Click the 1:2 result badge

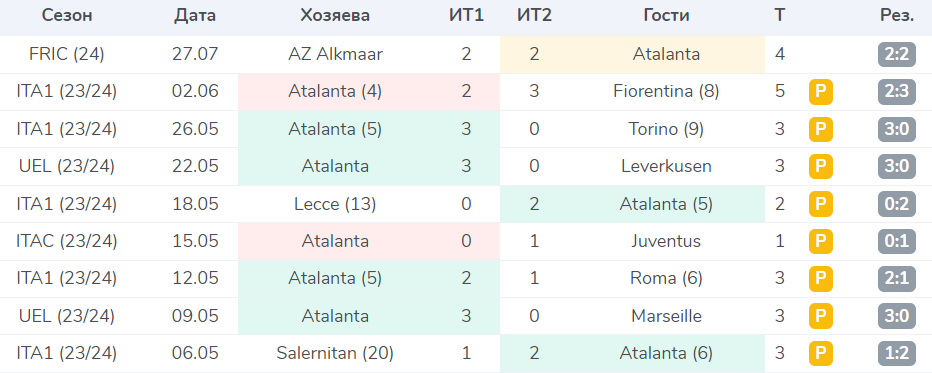(x=897, y=353)
